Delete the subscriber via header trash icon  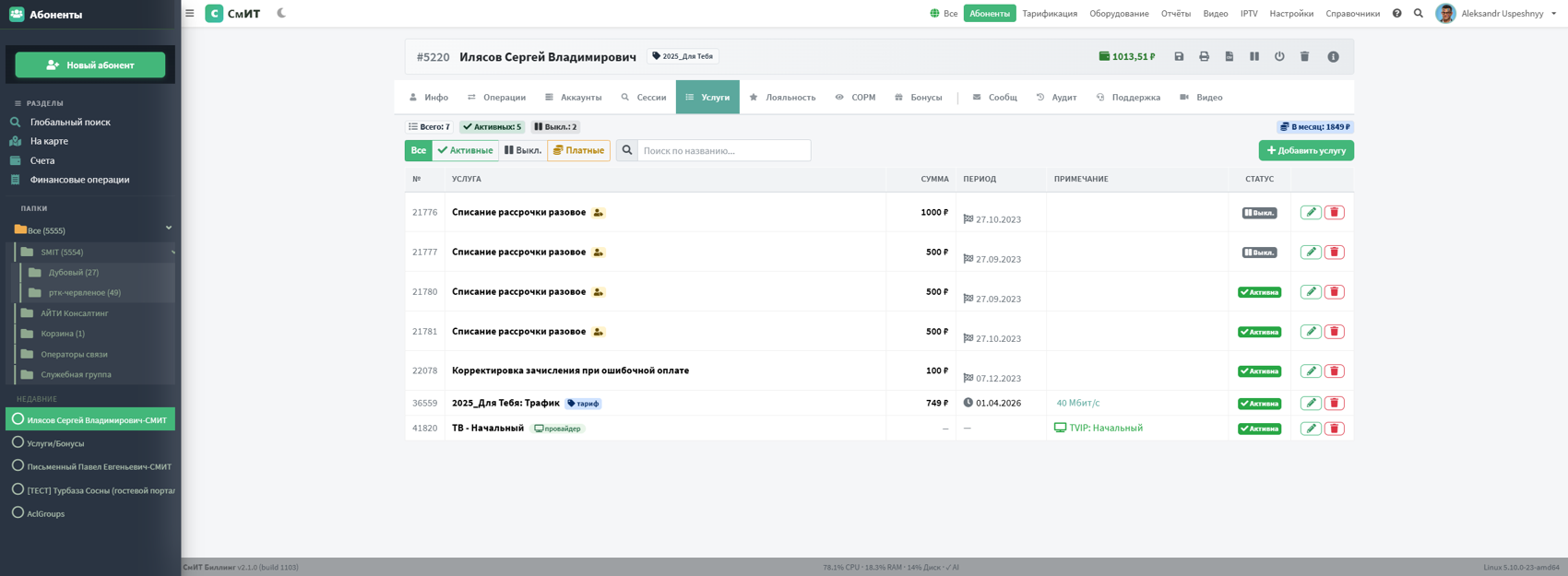pos(1304,56)
